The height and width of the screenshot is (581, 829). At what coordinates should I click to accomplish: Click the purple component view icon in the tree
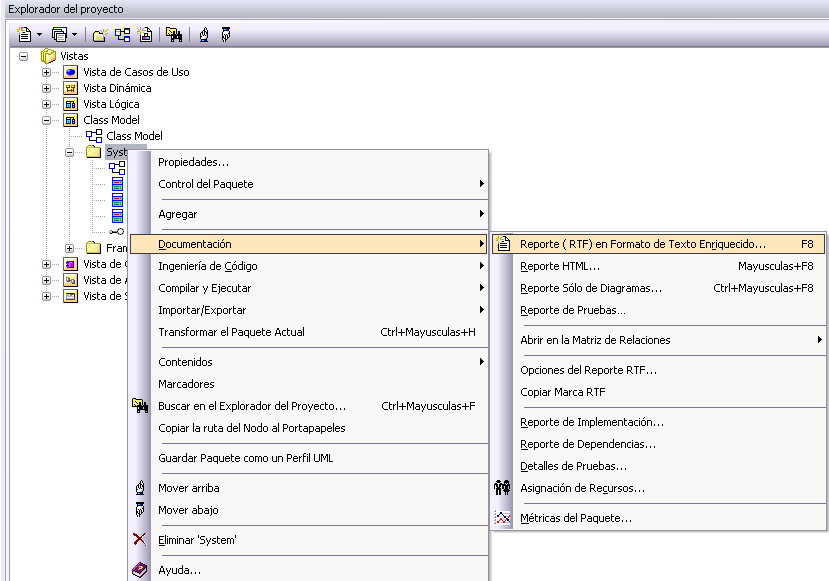click(70, 264)
